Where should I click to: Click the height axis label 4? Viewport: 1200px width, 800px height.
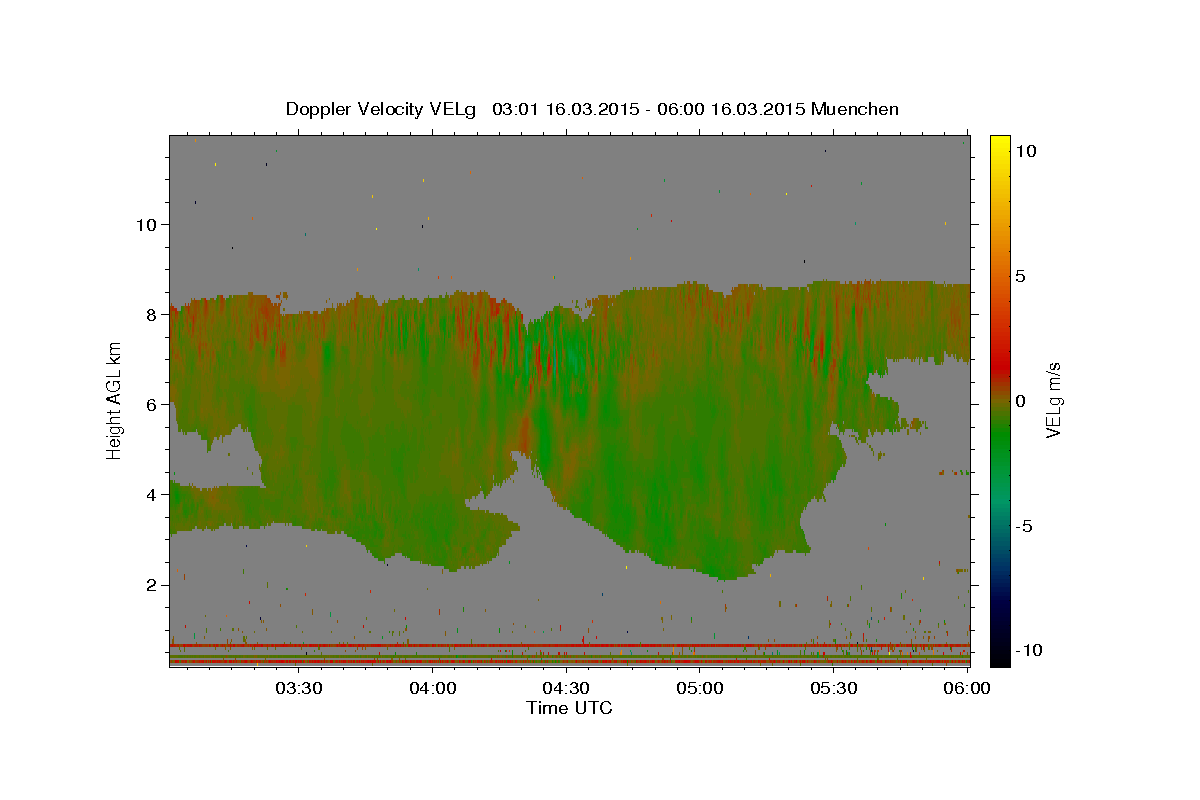pos(151,494)
